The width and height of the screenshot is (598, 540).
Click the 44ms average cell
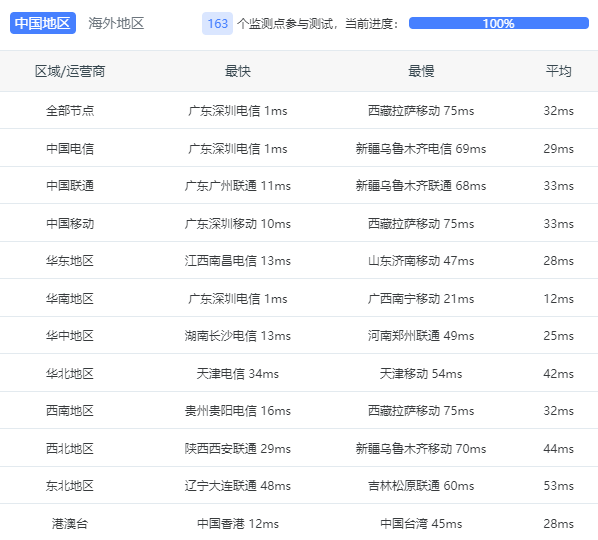coord(558,448)
